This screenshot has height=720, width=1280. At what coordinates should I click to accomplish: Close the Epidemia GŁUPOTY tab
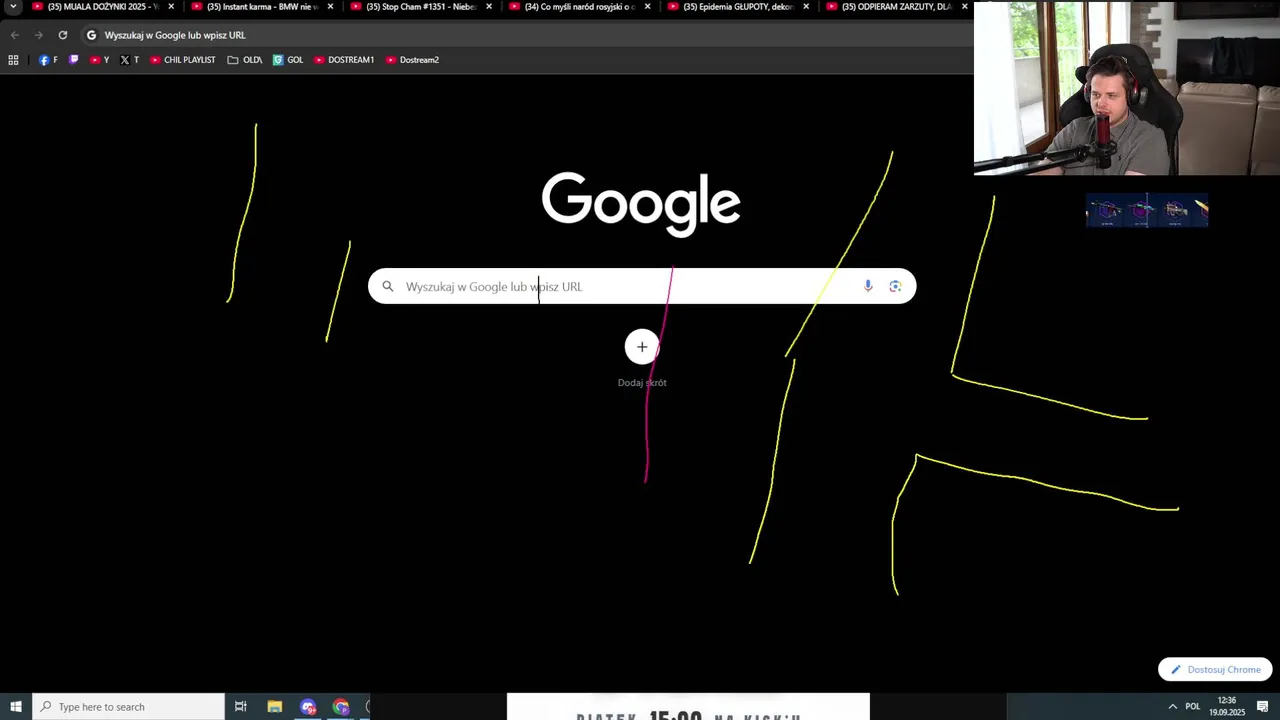pos(806,7)
